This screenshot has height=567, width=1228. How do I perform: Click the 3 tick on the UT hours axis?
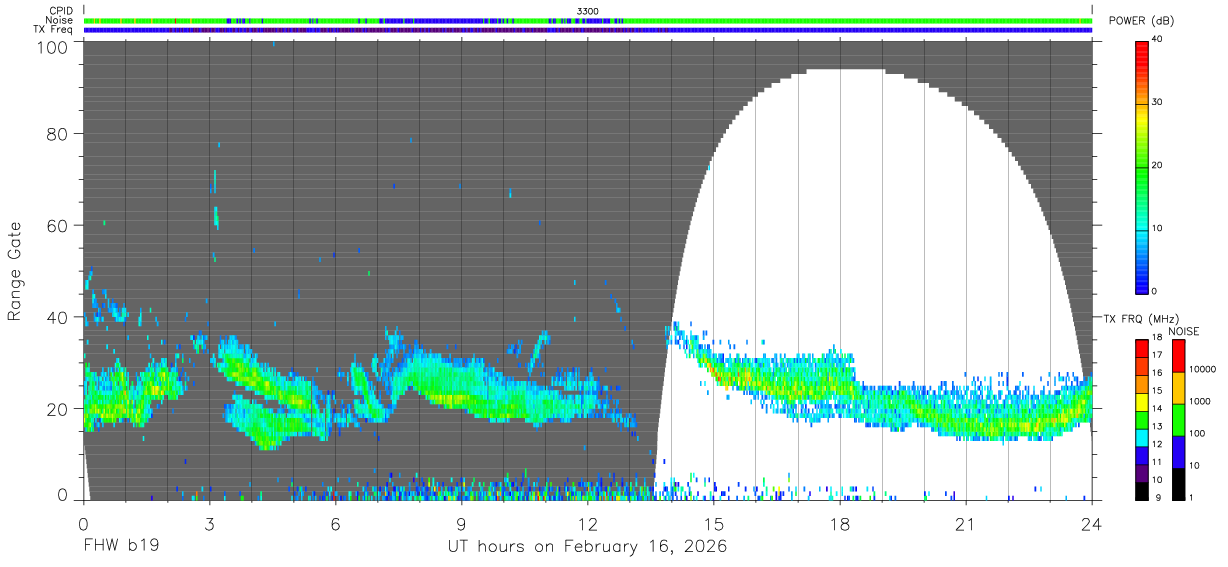coord(209,523)
